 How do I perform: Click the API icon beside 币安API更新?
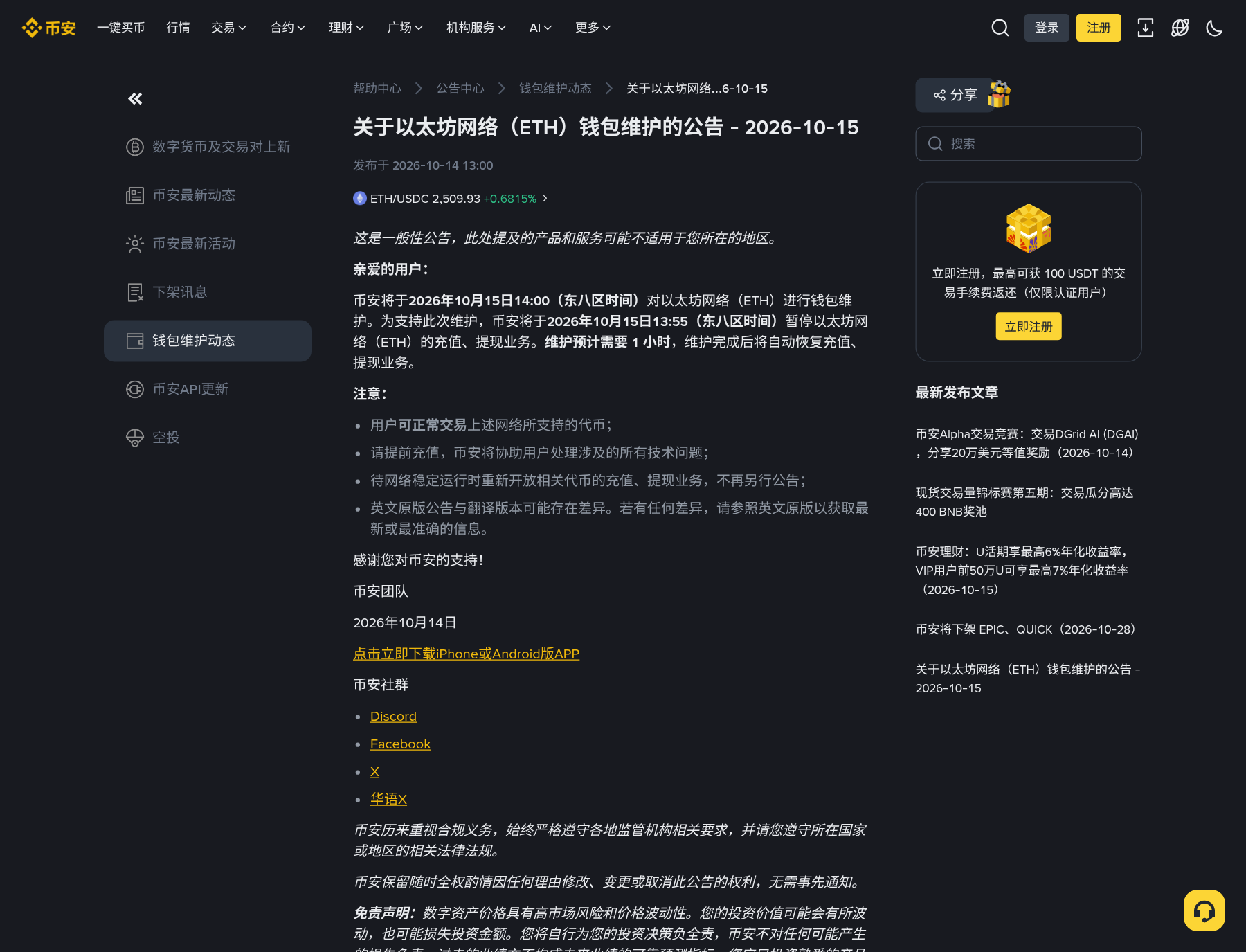pyautogui.click(x=135, y=389)
